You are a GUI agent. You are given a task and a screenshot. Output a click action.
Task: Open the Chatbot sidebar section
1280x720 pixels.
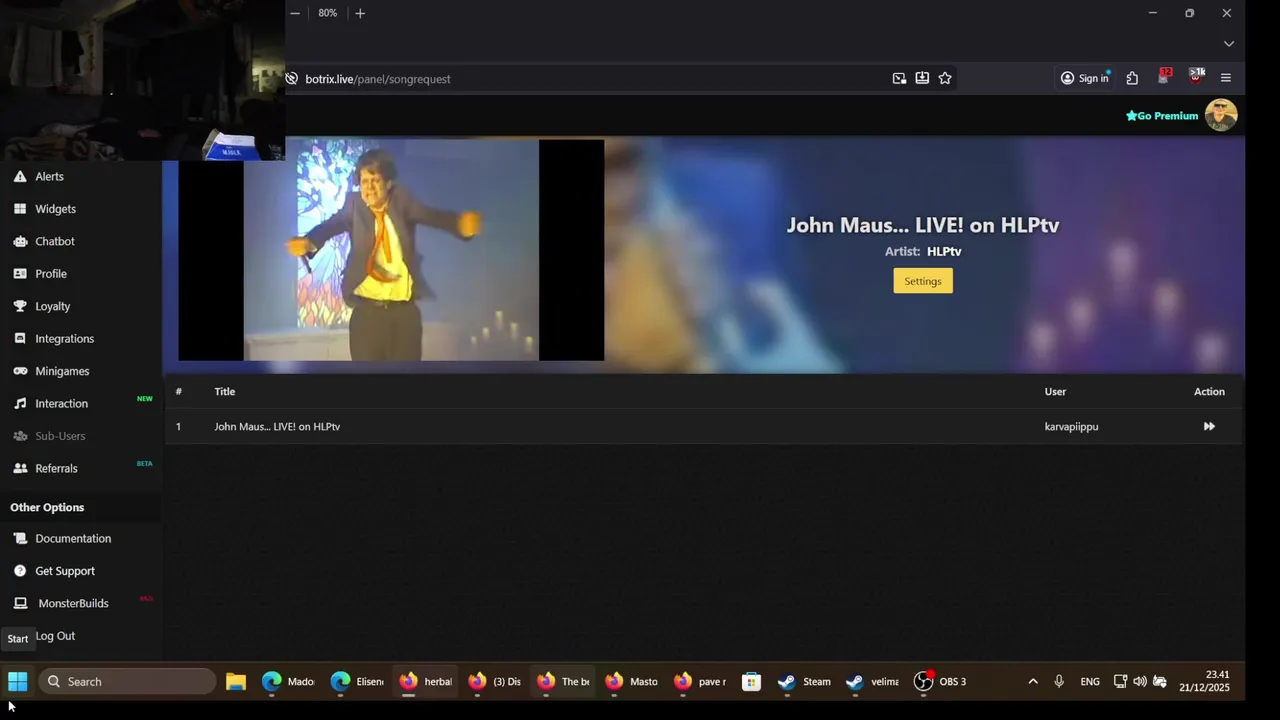click(54, 241)
